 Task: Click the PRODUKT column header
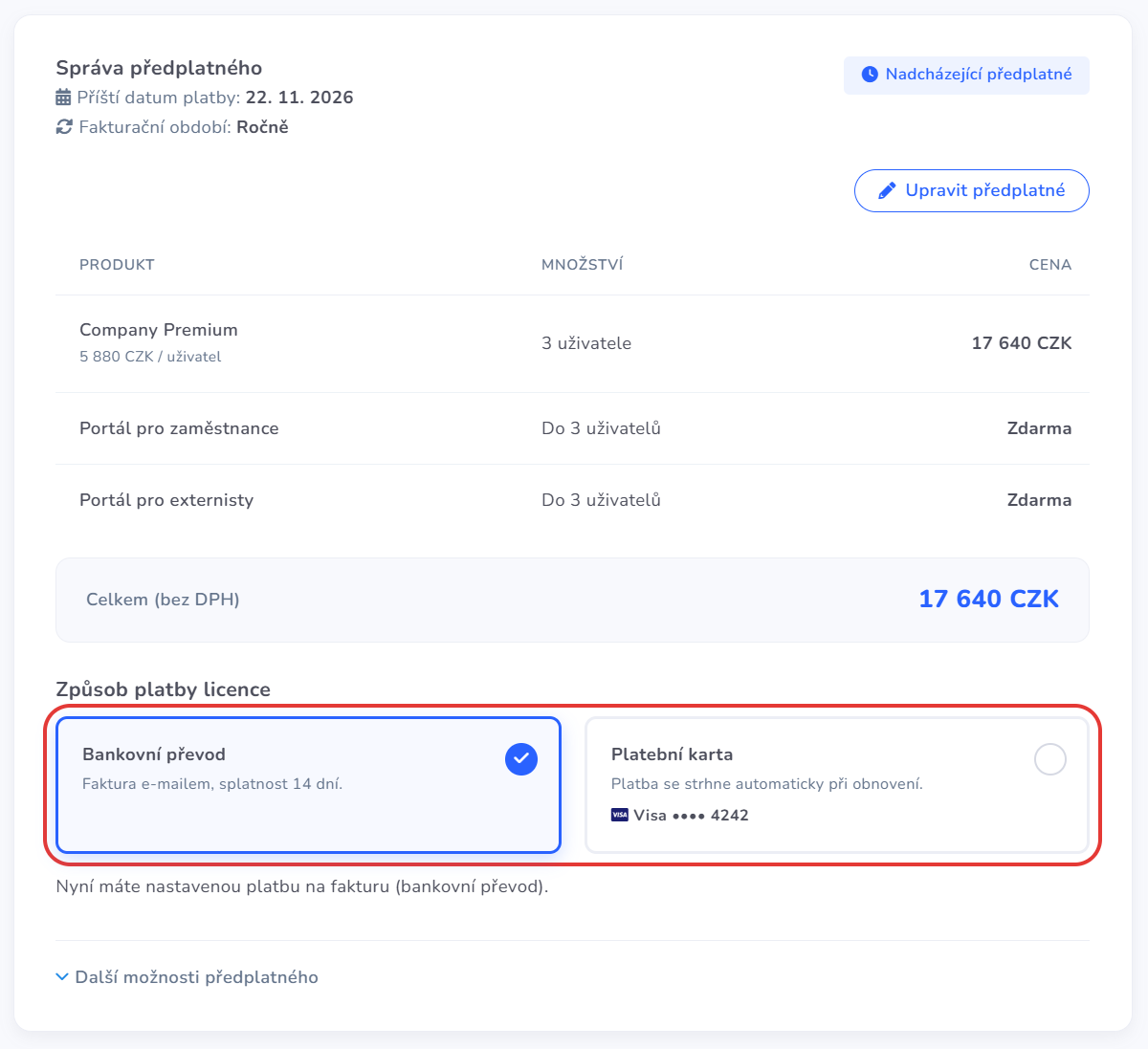coord(117,265)
